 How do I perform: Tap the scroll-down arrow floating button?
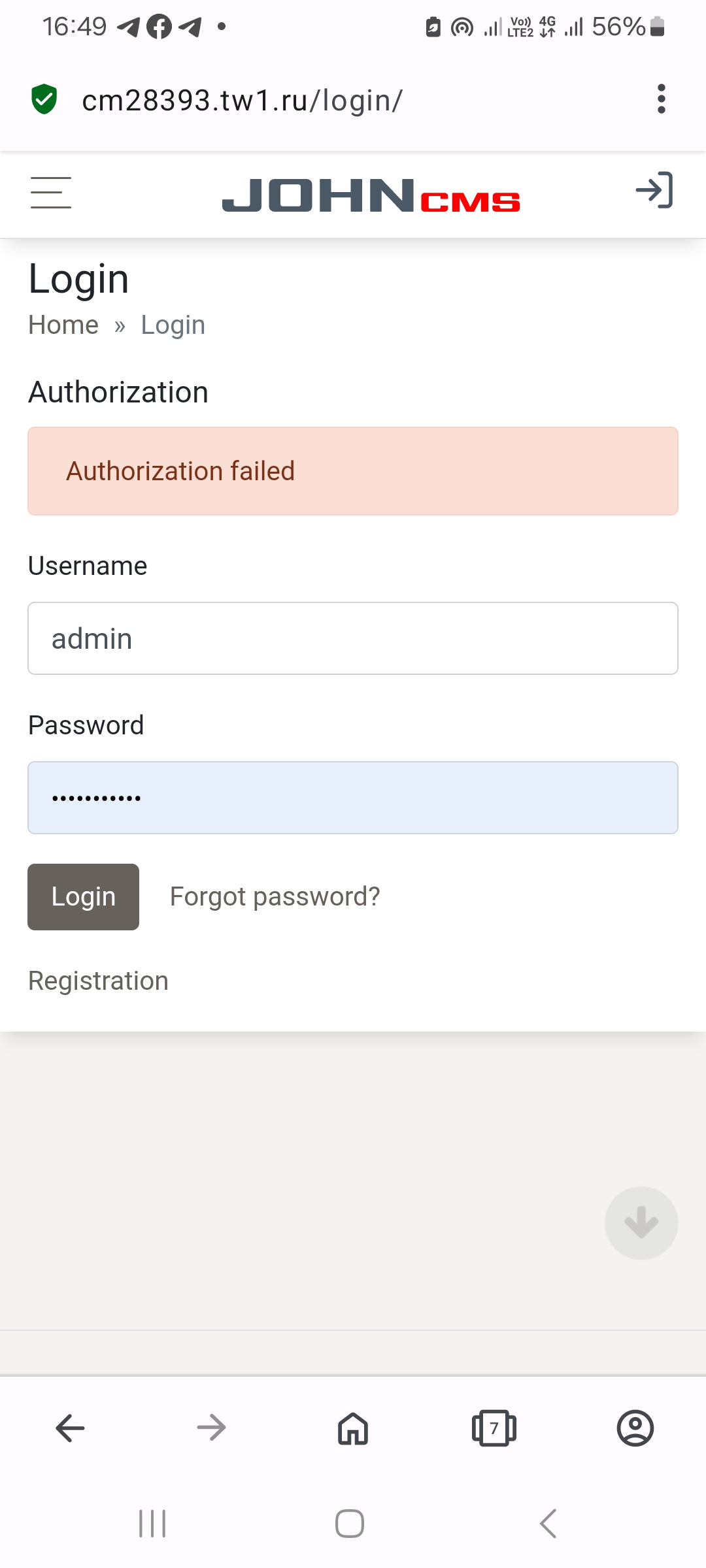[x=641, y=1222]
